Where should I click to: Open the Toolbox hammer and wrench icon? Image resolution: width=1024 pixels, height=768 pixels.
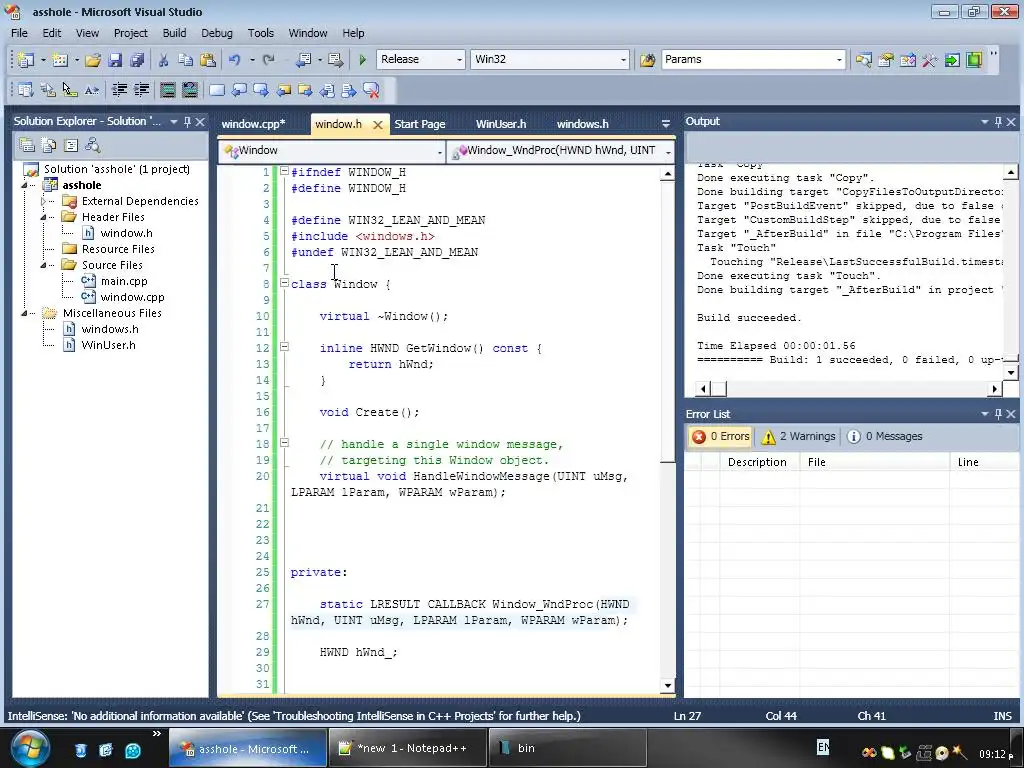[x=929, y=59]
